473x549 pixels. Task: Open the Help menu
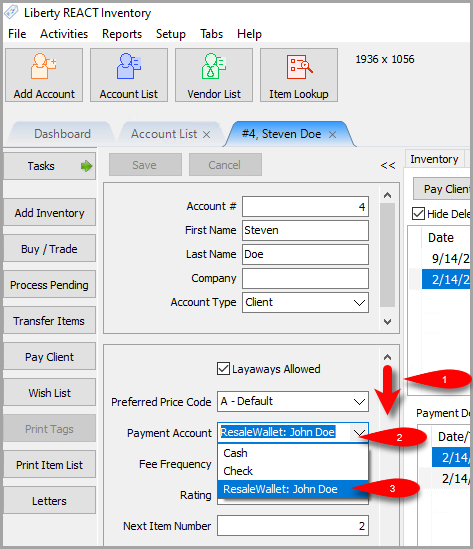249,34
